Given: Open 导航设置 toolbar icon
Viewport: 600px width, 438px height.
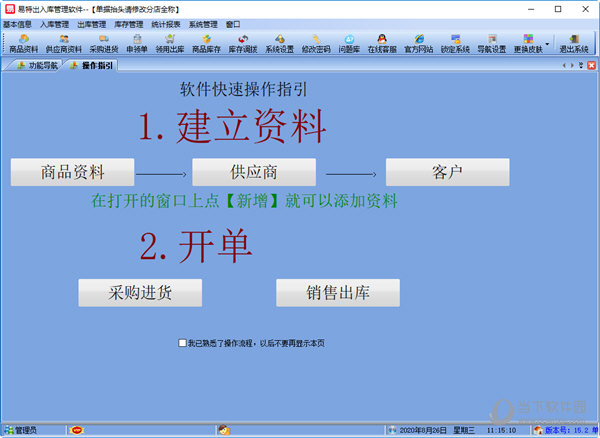Looking at the screenshot, I should point(492,43).
